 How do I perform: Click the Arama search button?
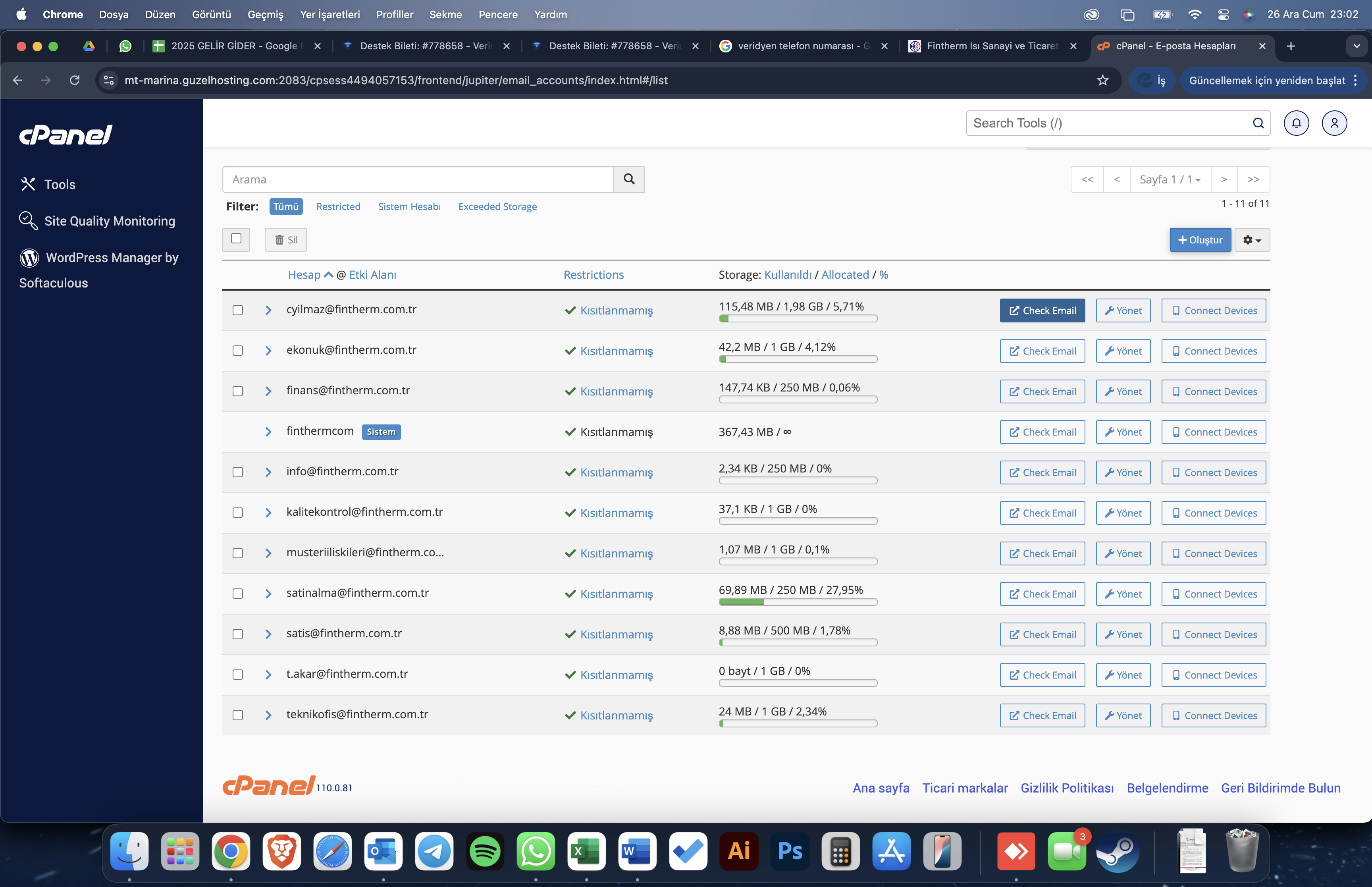[x=629, y=179]
